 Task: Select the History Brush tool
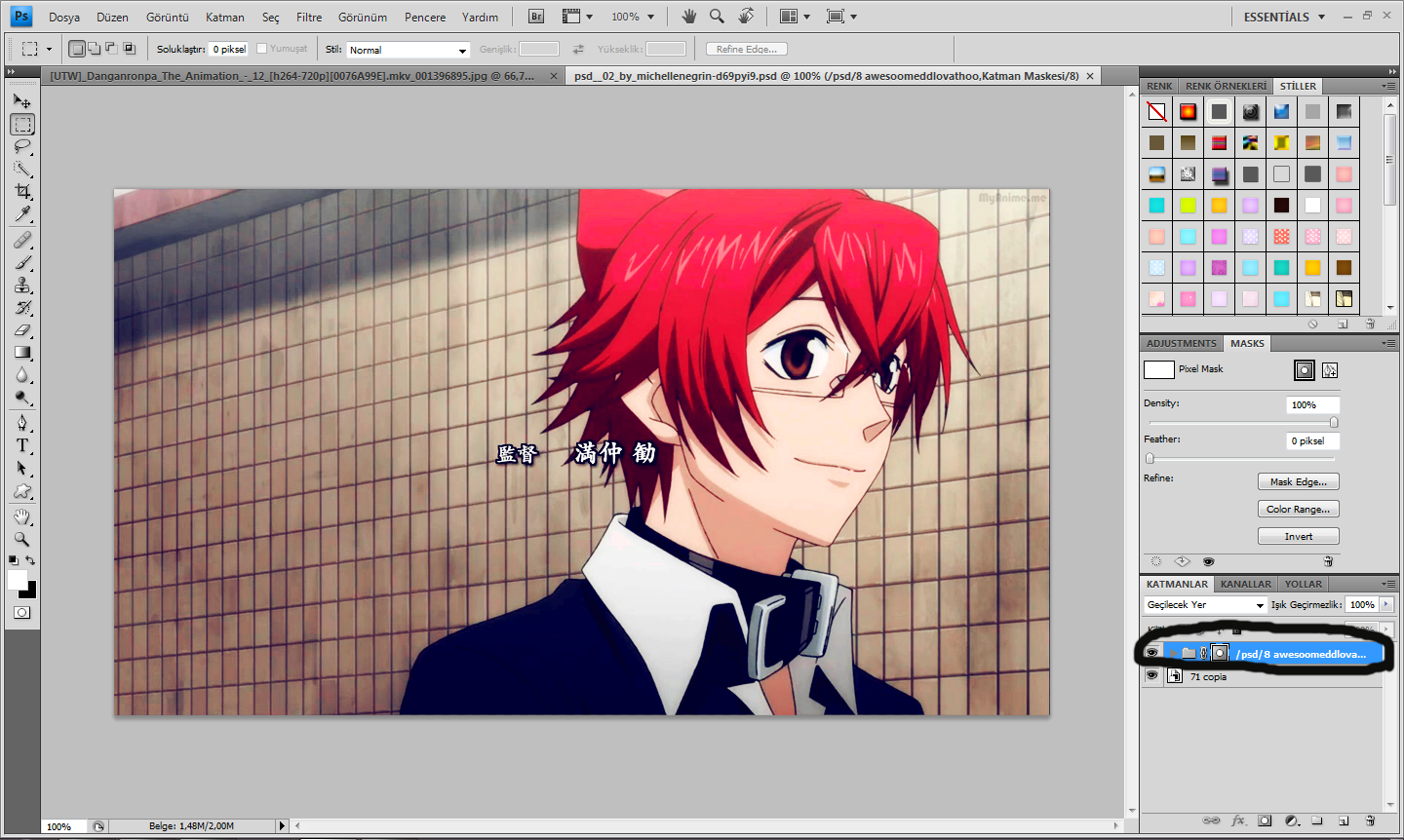tap(22, 307)
